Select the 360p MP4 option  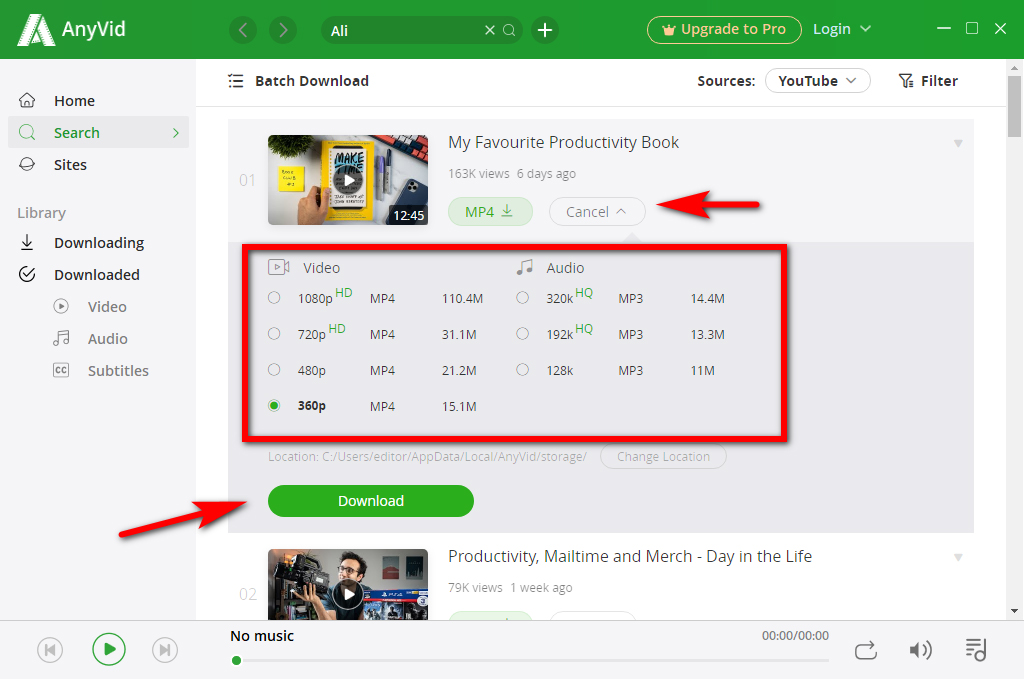(274, 405)
